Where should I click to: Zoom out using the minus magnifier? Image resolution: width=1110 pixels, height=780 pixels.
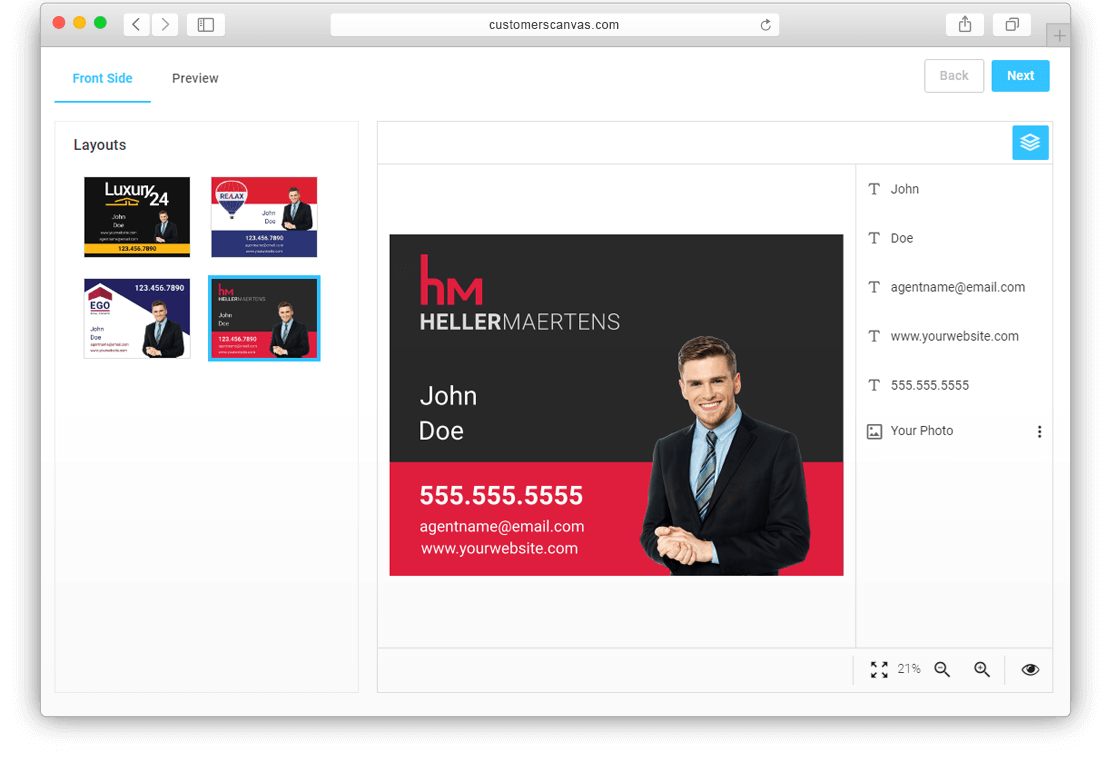[x=942, y=670]
